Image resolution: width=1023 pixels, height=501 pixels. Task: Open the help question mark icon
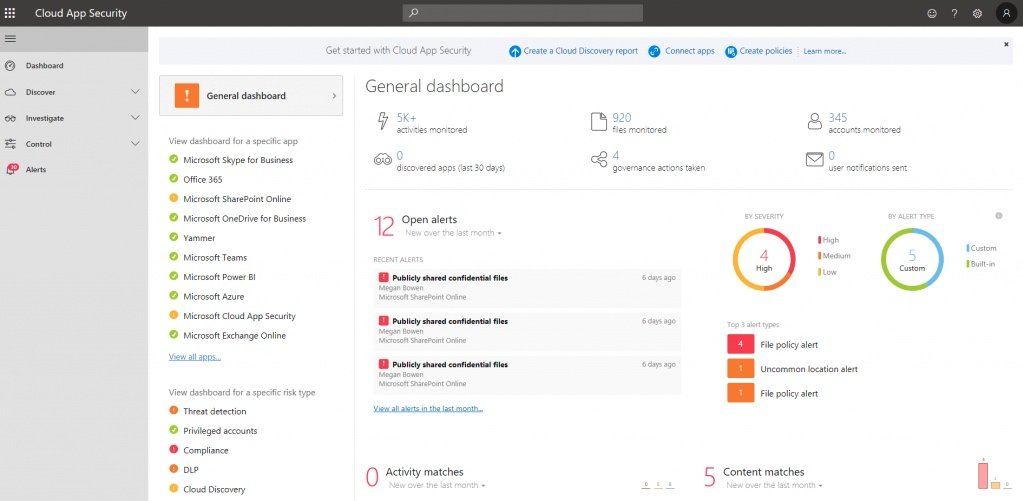(954, 13)
